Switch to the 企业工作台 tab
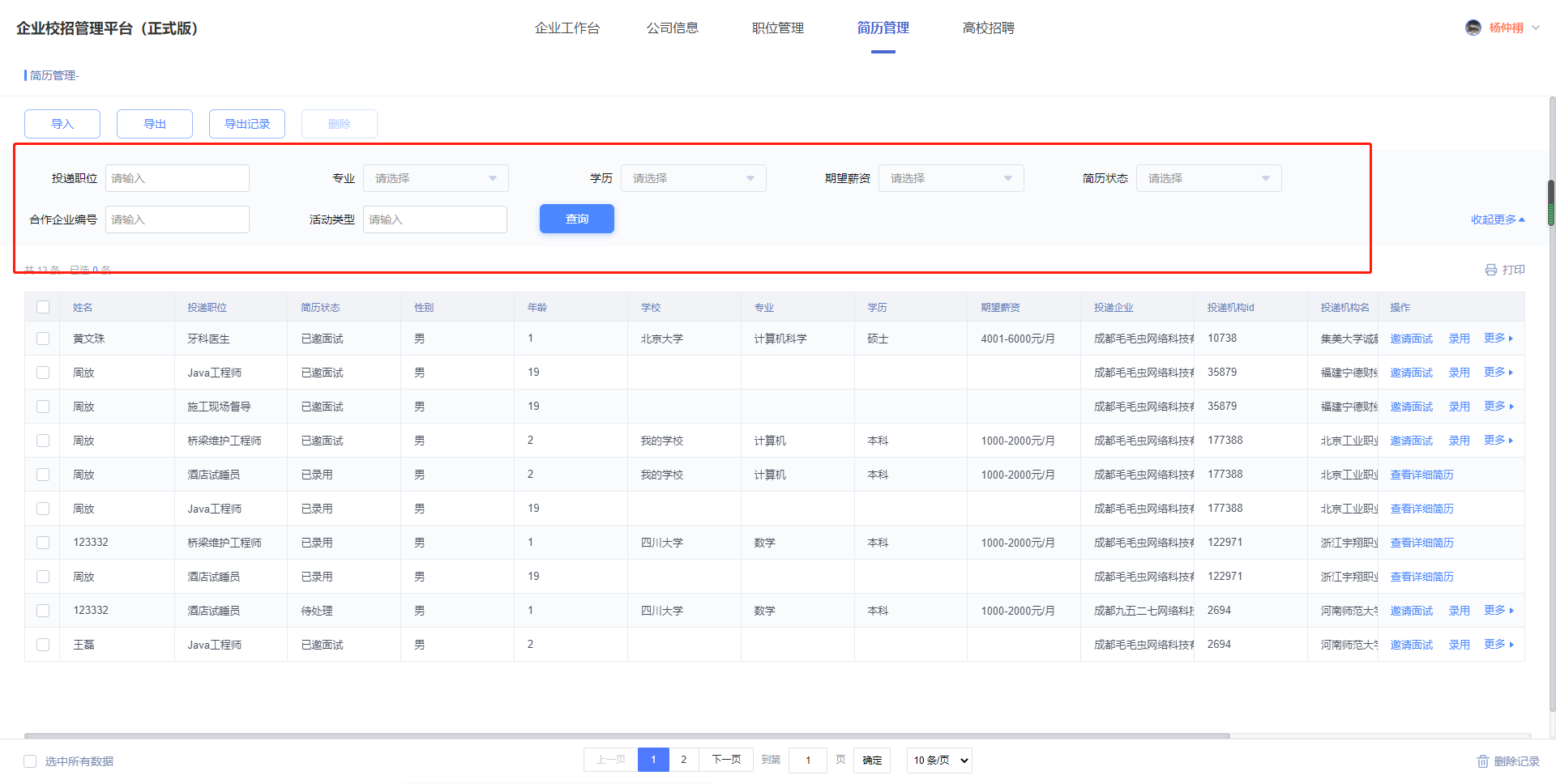Viewport: 1556px width, 784px height. 567,28
